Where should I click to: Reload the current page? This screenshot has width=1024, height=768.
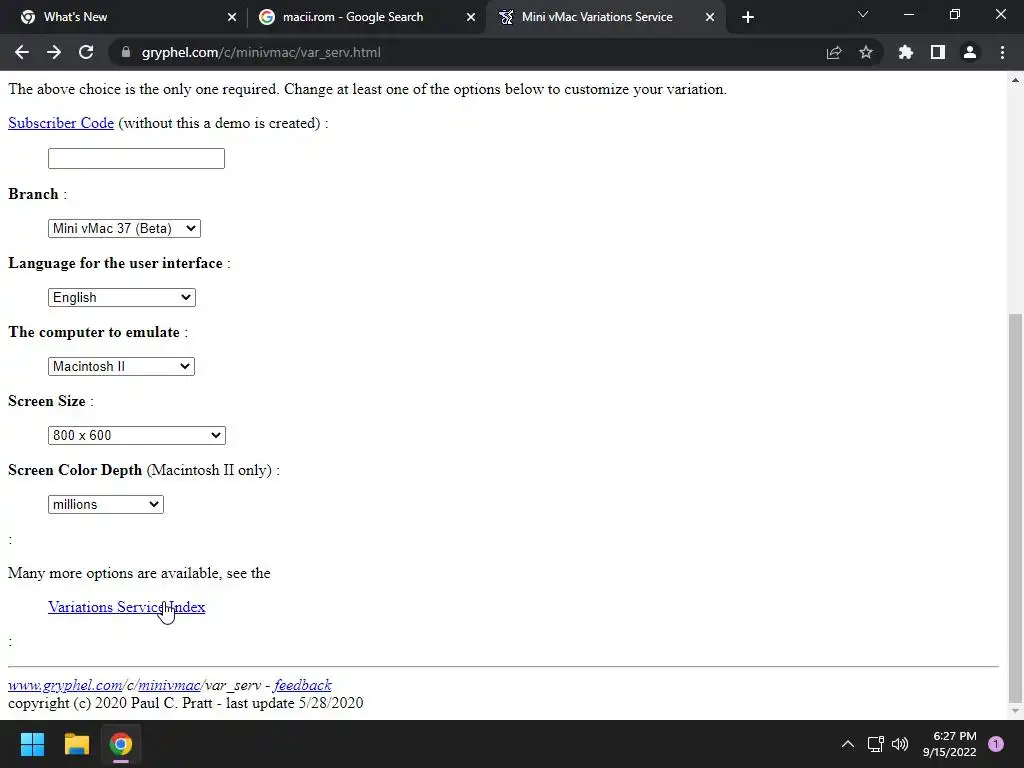(x=86, y=52)
